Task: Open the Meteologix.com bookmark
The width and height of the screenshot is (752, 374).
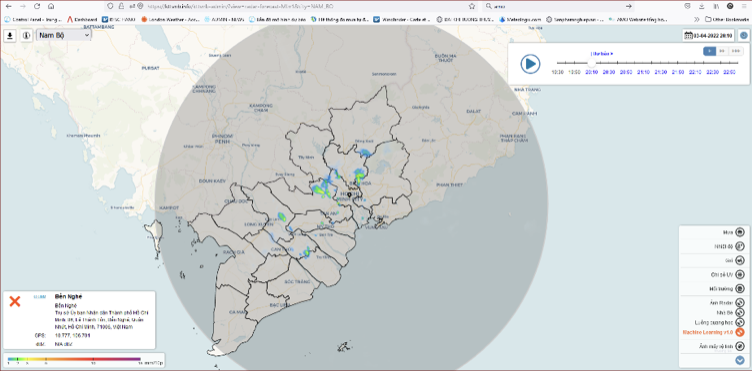Action: pyautogui.click(x=520, y=20)
